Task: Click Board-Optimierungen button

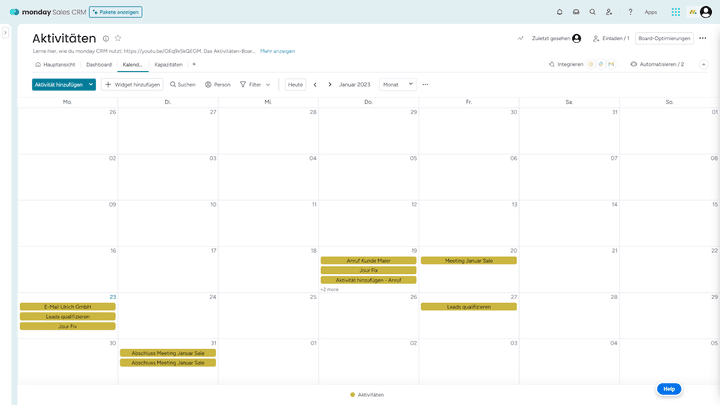Action: point(664,38)
